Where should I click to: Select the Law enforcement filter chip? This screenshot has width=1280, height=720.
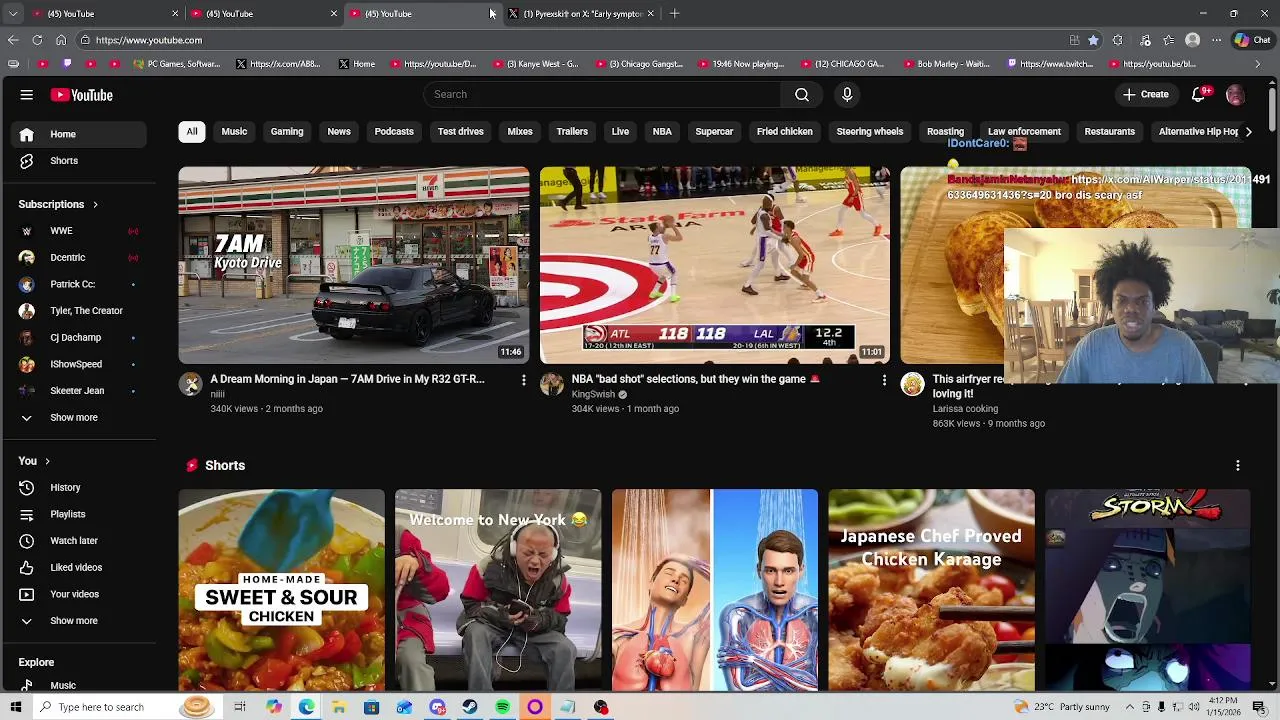1024,131
